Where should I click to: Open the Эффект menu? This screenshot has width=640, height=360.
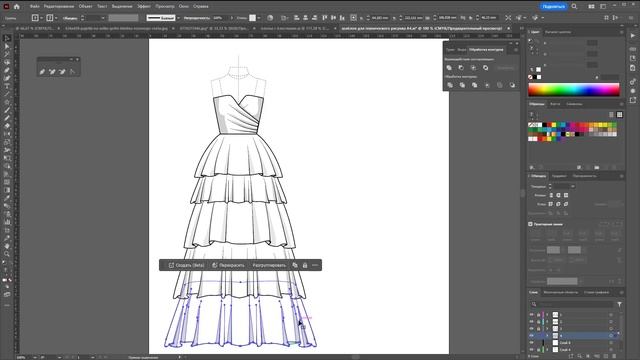coord(144,7)
